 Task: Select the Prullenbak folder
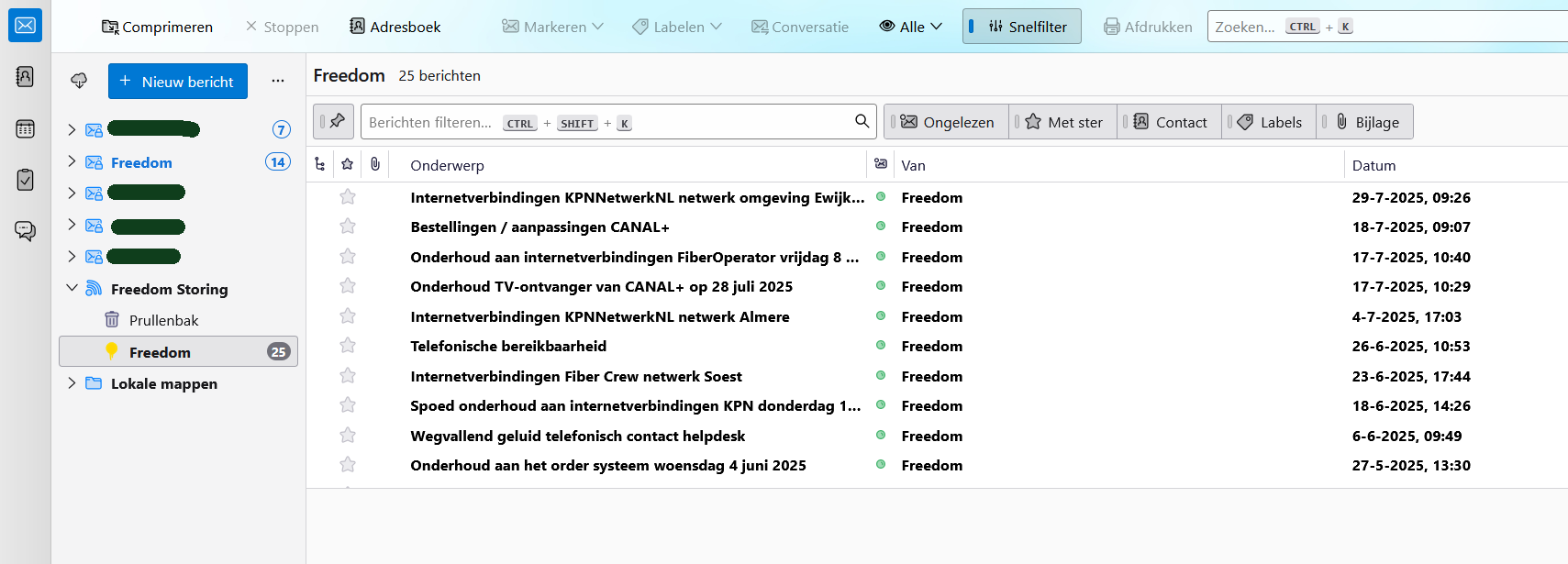(163, 320)
